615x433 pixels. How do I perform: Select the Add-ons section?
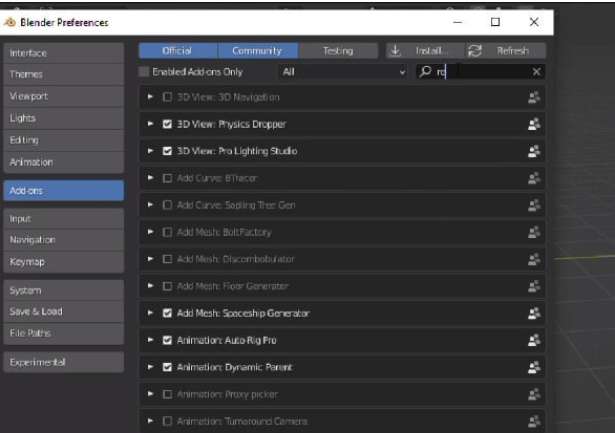point(64,191)
